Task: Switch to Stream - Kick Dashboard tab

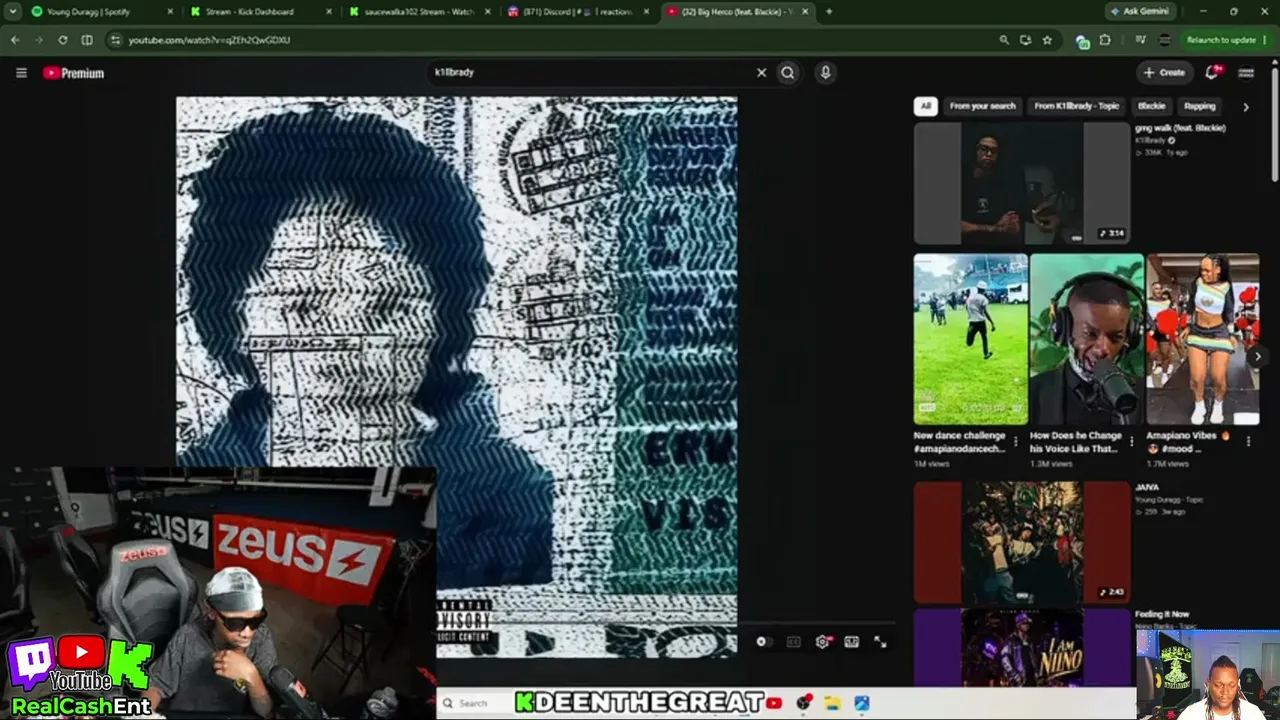Action: [258, 12]
